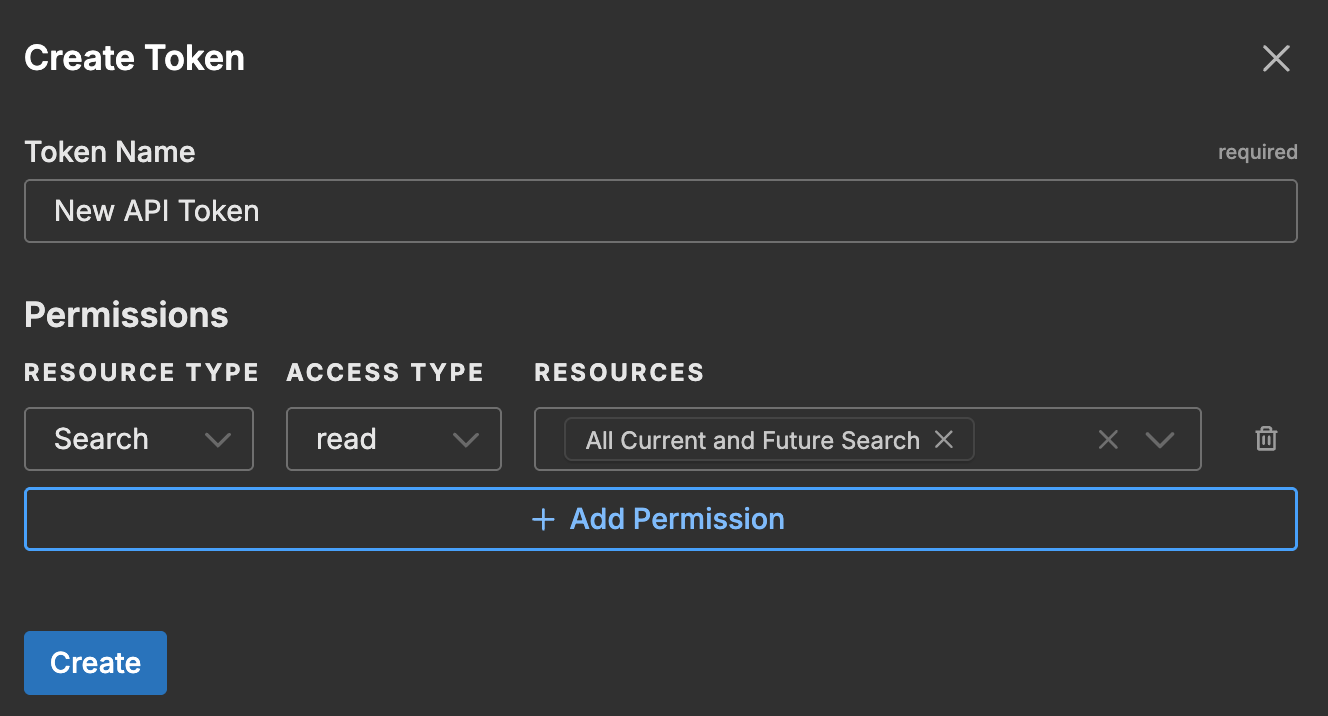Open the Resource Type dropdown showing Search

click(x=120, y=439)
